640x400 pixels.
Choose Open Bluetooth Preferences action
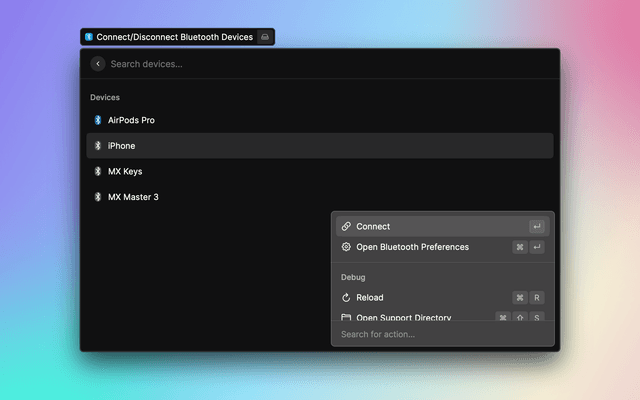412,247
